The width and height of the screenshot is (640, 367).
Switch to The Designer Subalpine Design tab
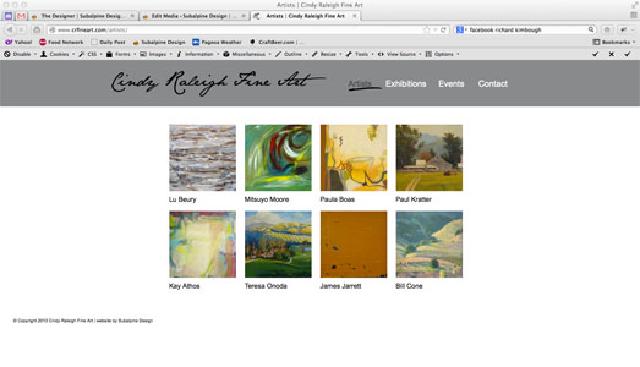click(82, 16)
